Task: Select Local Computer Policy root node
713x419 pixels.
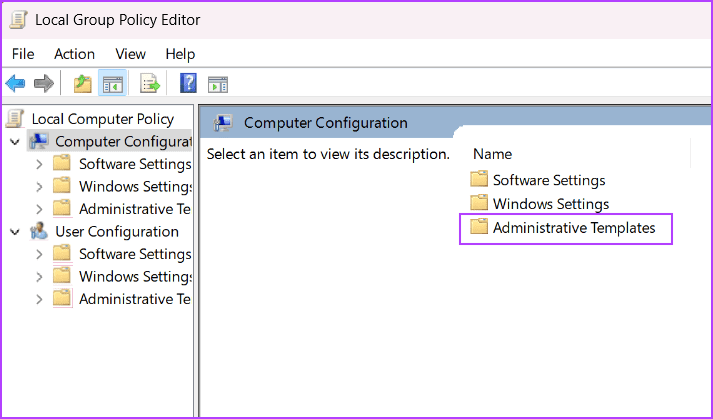Action: pyautogui.click(x=103, y=119)
